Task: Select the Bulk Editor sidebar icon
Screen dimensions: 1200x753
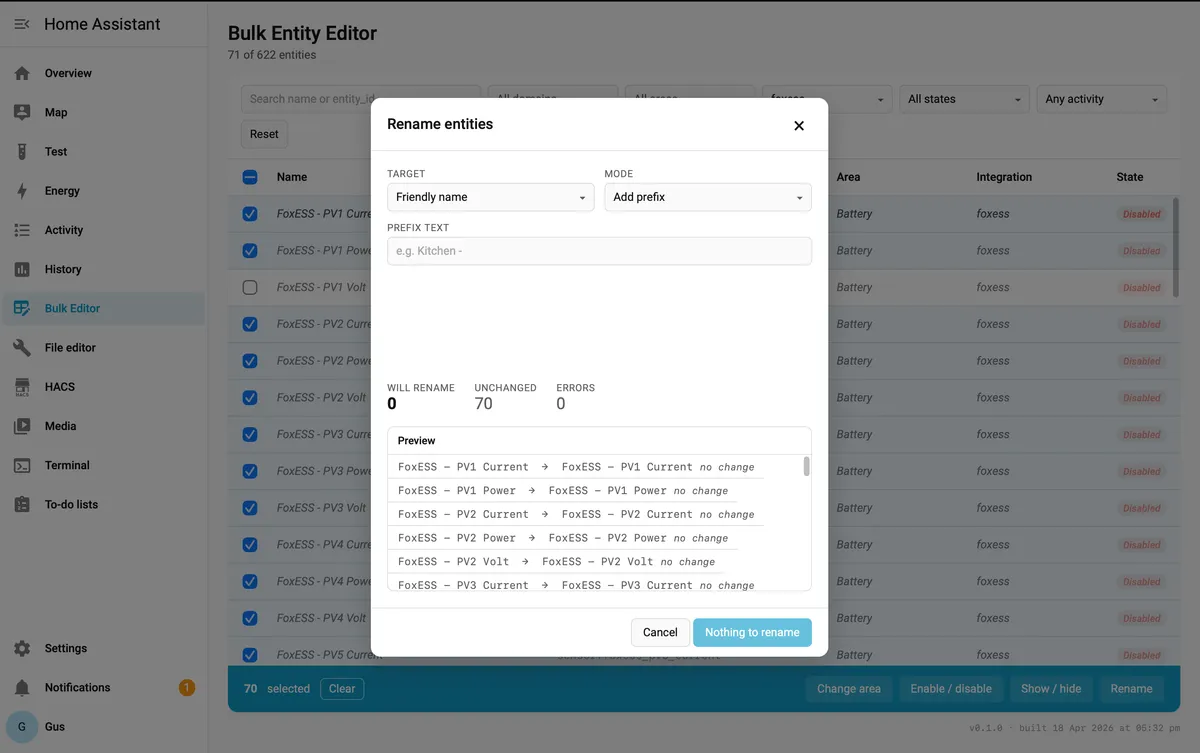Action: (22, 308)
